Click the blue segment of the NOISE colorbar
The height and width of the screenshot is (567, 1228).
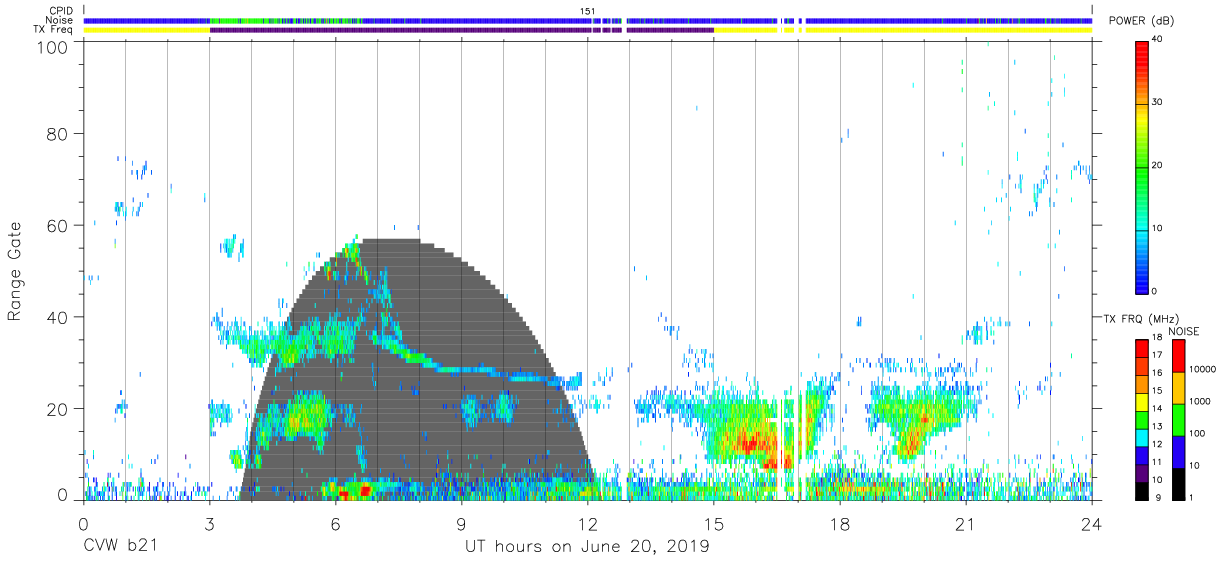point(1178,452)
